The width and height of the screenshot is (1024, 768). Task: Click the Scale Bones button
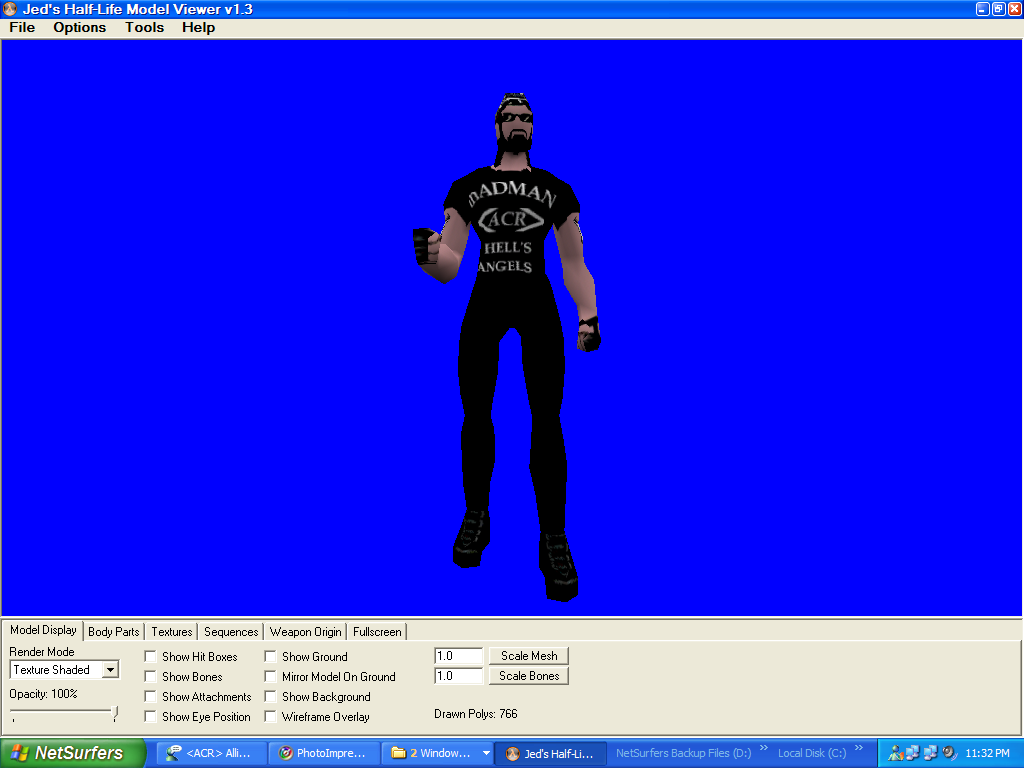(x=529, y=676)
